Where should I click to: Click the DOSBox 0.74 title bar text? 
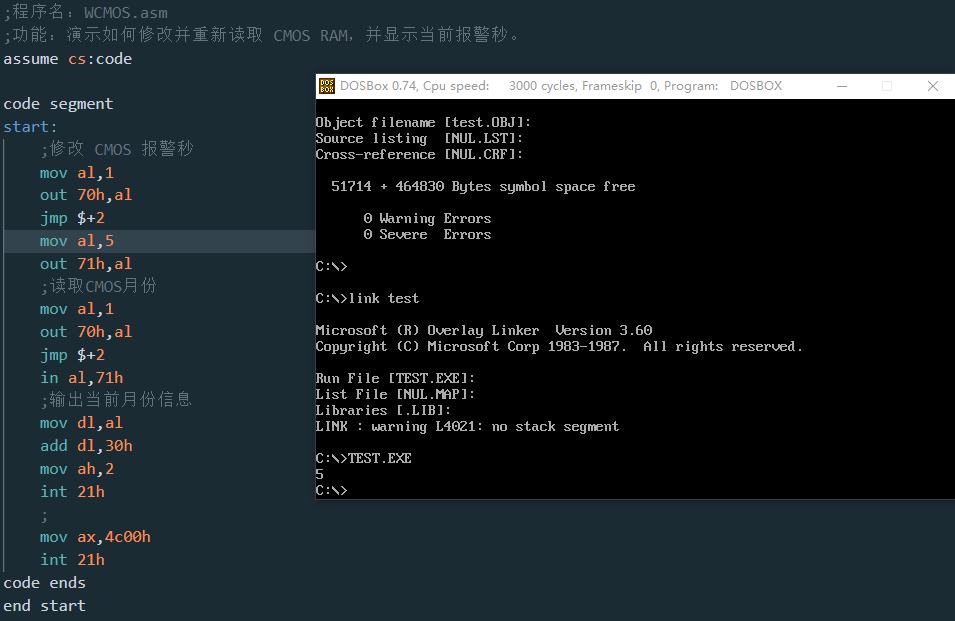click(561, 86)
